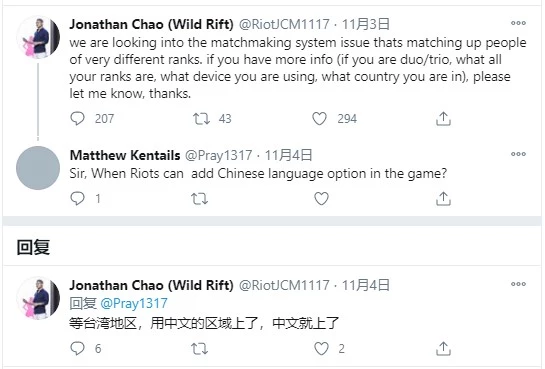This screenshot has width=545, height=369.
Task: Retweet the matchmaking tweet with 43 retweets
Action: (201, 119)
